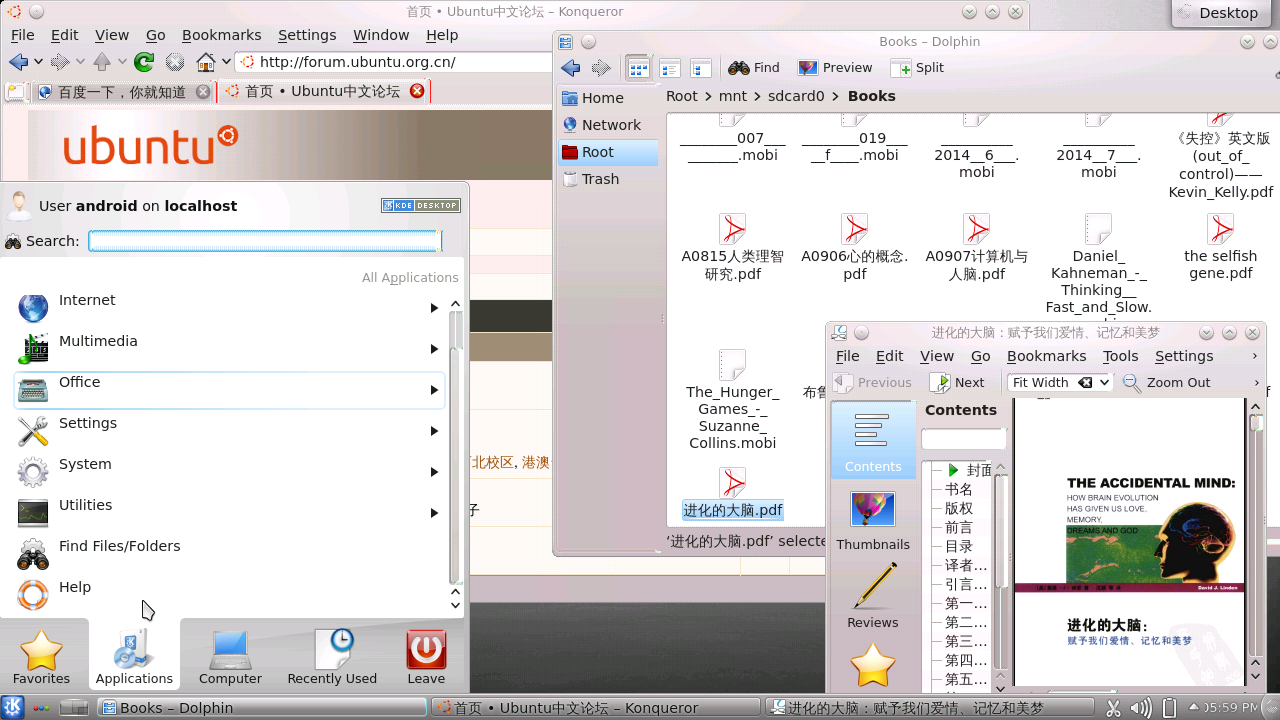This screenshot has height=720, width=1280.
Task: Navigate to mnt in Dolphin breadcrumb
Action: tap(732, 96)
